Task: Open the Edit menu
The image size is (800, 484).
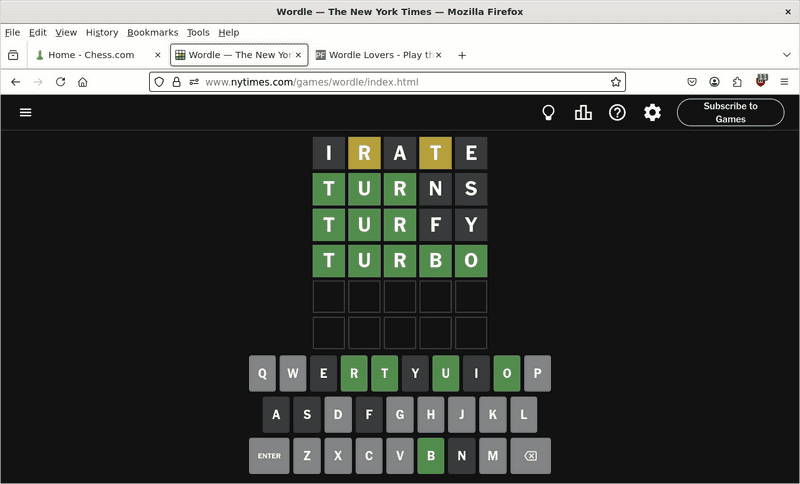Action: click(38, 32)
